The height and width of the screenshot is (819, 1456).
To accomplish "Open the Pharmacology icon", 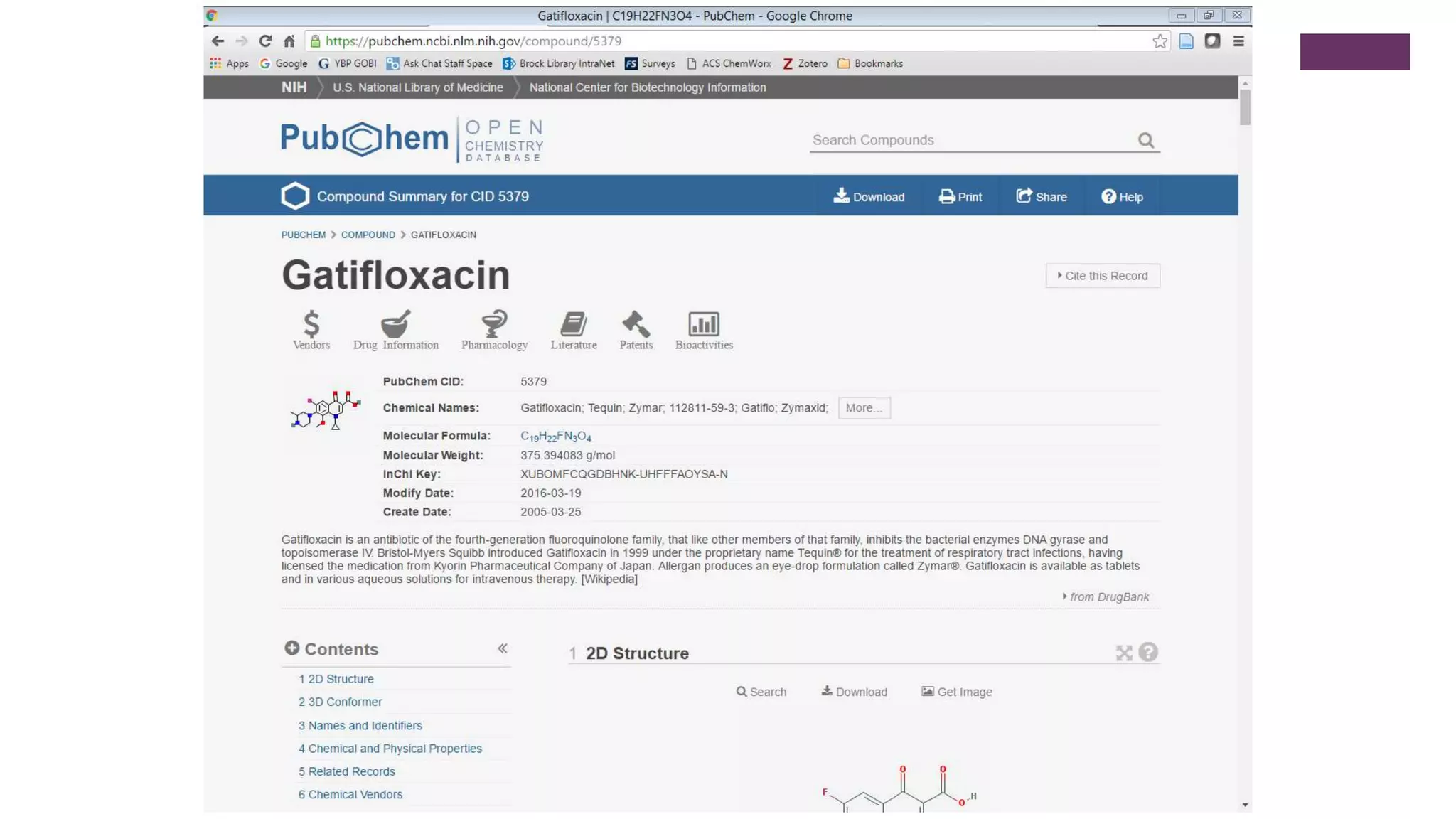I will click(494, 325).
